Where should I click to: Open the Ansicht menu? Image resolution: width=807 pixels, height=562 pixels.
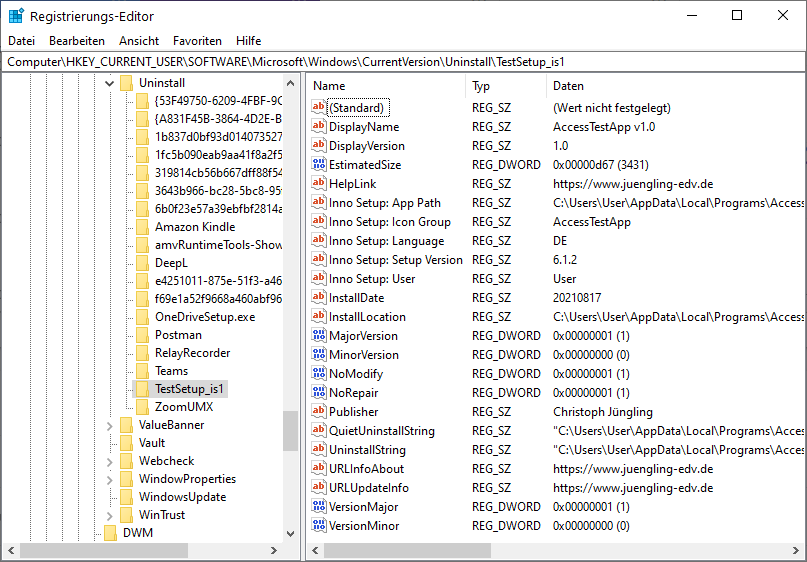point(139,41)
